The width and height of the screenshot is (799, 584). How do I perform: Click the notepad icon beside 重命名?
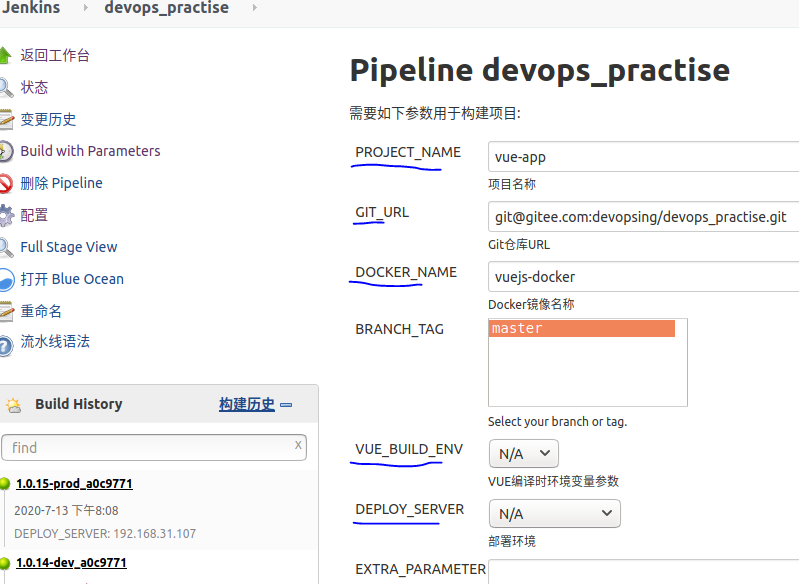point(6,311)
